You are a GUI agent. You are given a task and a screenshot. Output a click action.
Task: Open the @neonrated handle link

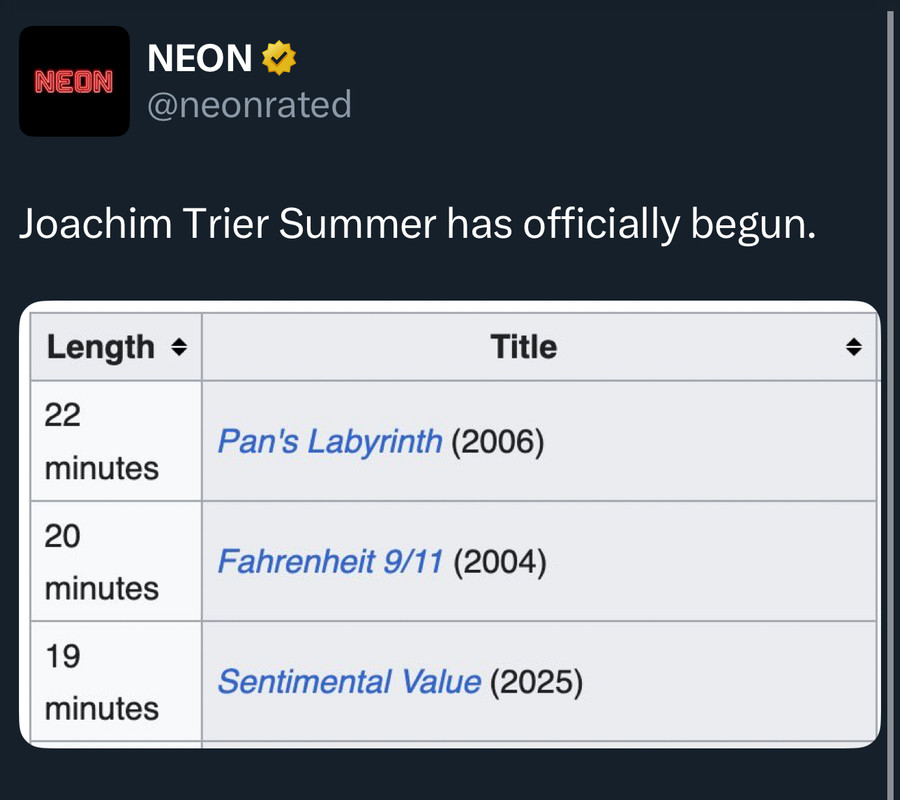249,104
